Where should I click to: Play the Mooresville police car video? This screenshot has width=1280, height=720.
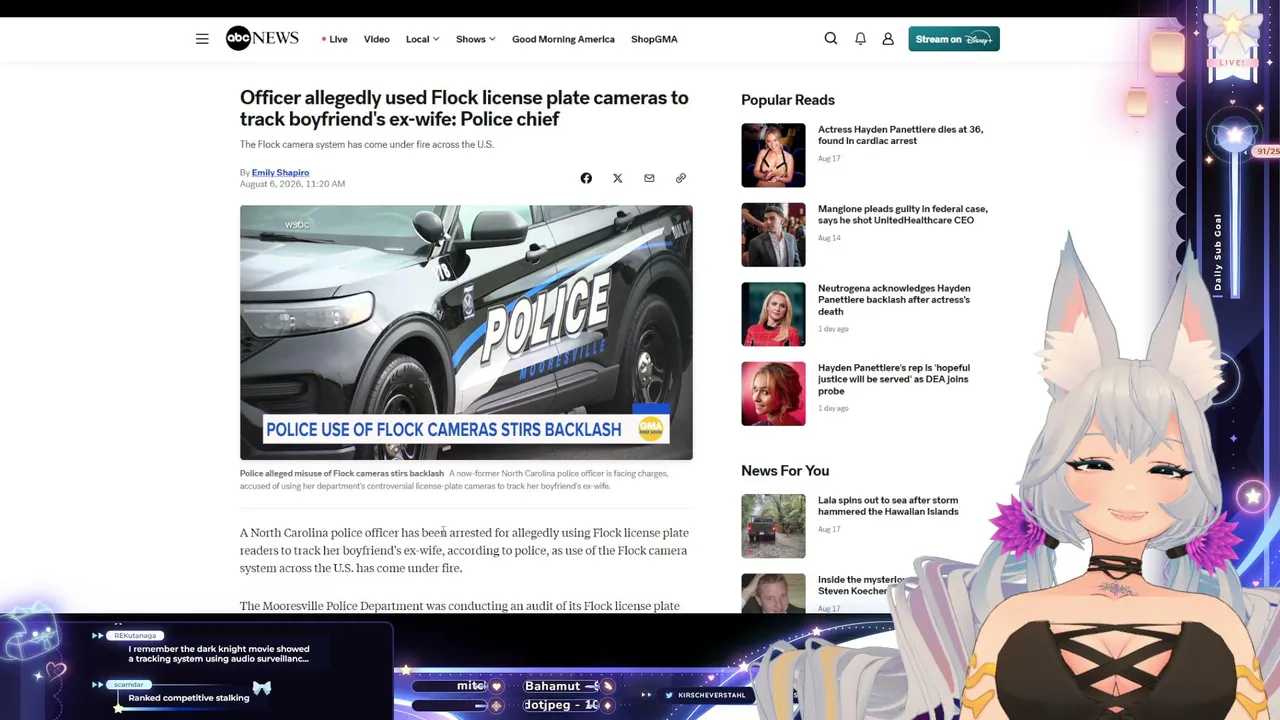click(466, 332)
